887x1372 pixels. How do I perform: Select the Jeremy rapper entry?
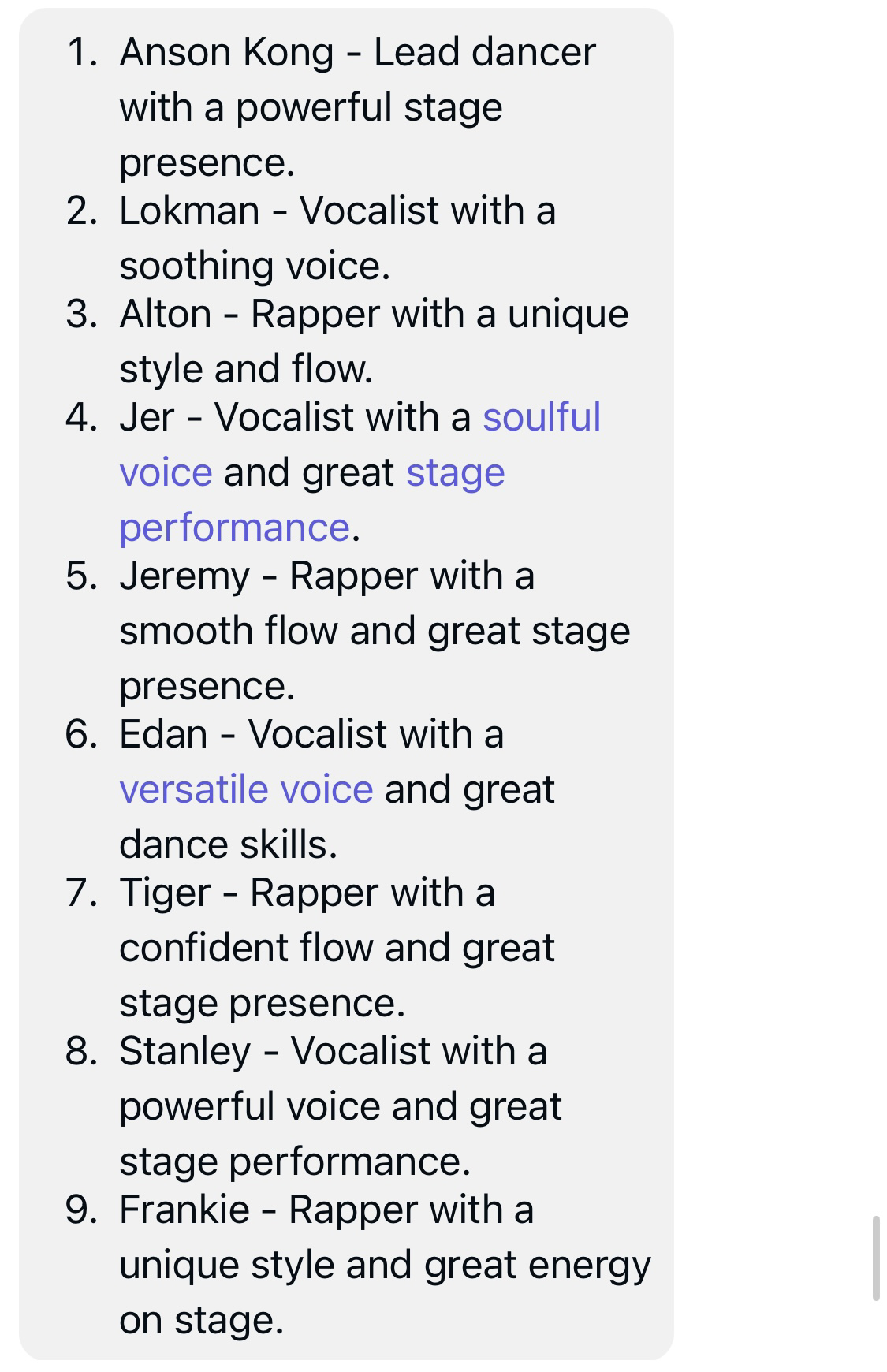click(x=348, y=630)
